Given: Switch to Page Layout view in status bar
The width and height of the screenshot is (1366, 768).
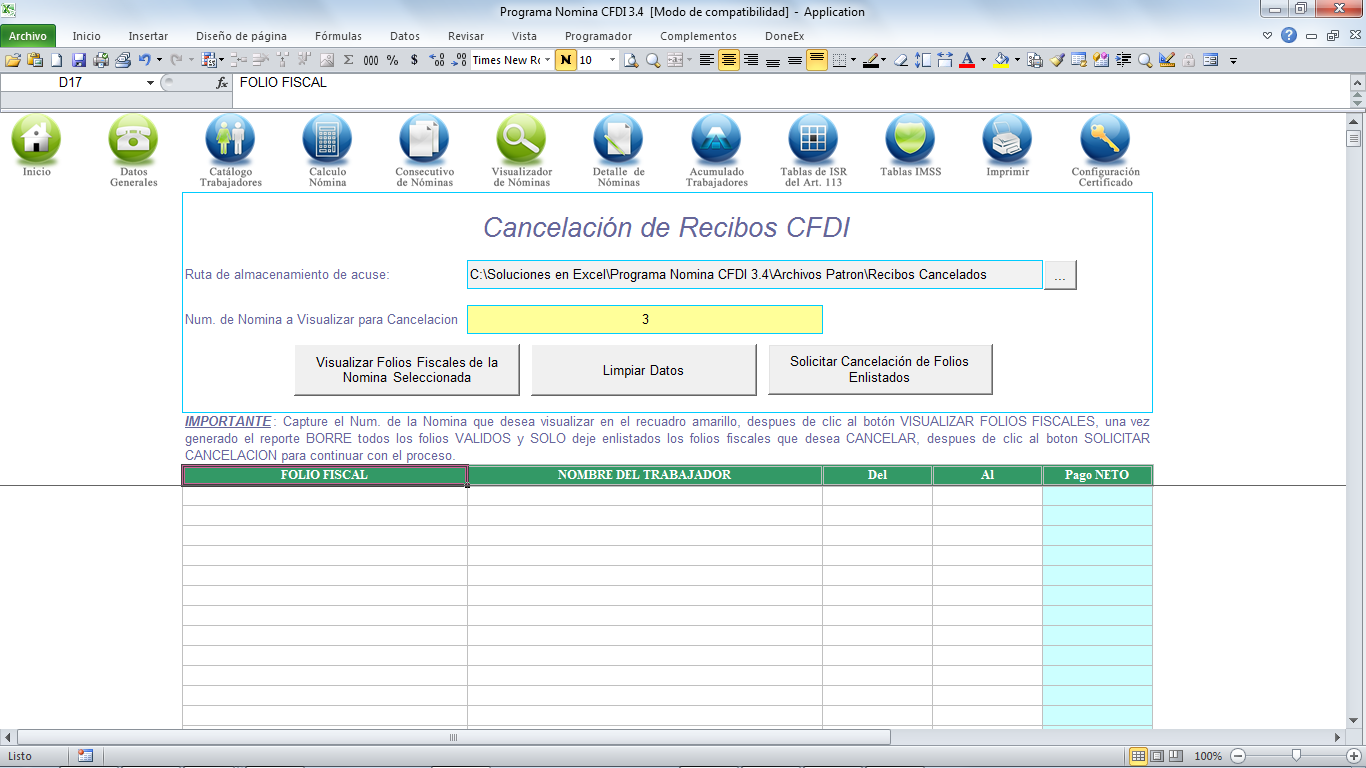Looking at the screenshot, I should [x=1157, y=756].
